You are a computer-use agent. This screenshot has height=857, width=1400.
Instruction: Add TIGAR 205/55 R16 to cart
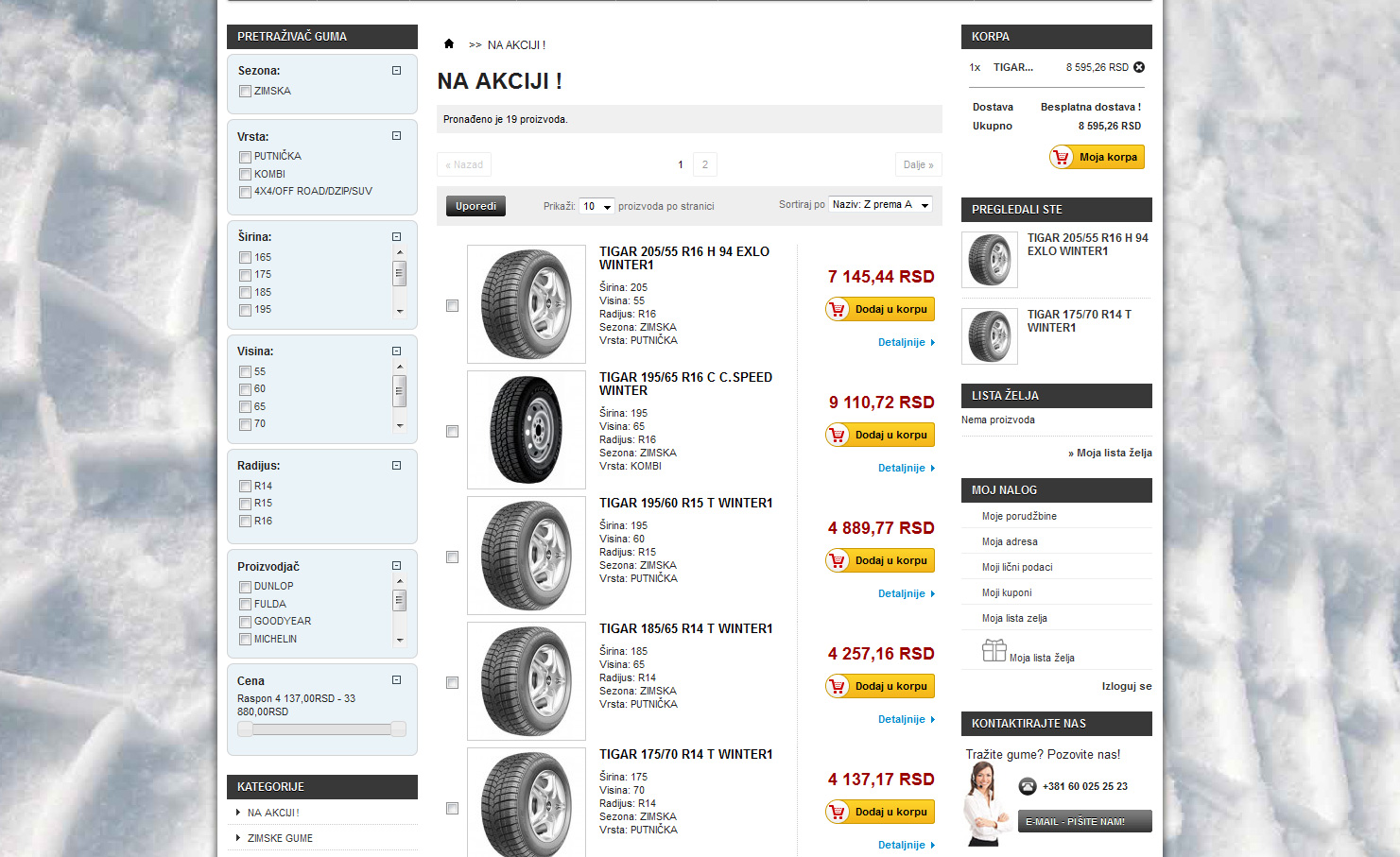coord(880,309)
